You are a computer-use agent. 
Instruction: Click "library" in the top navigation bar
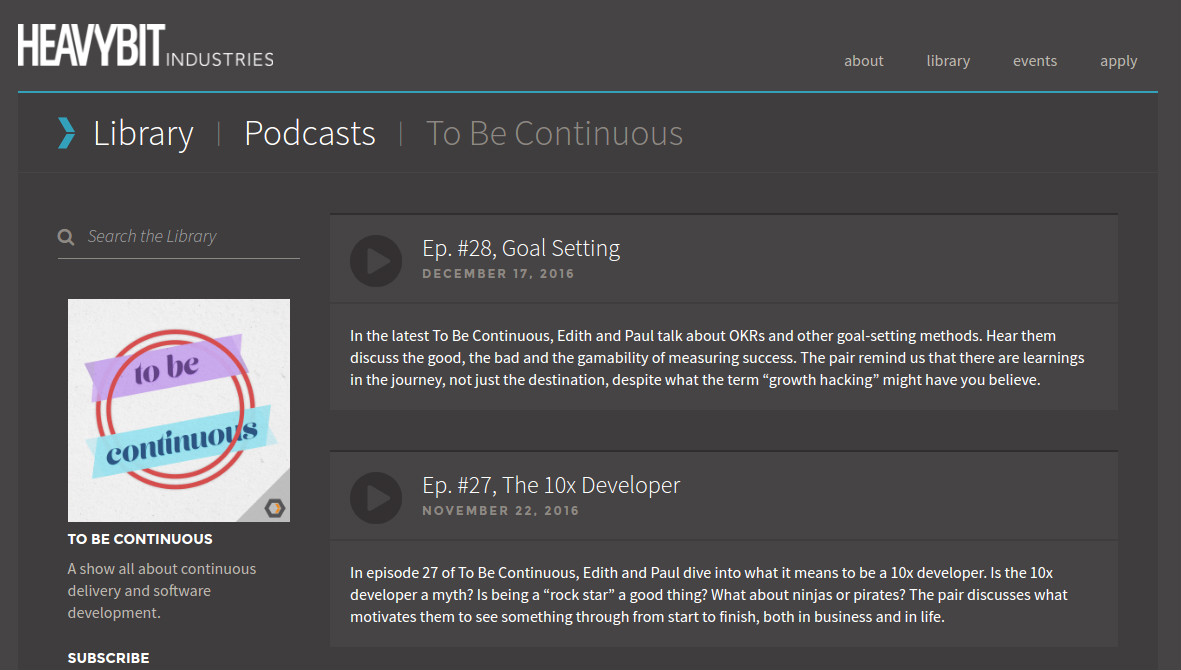click(948, 60)
